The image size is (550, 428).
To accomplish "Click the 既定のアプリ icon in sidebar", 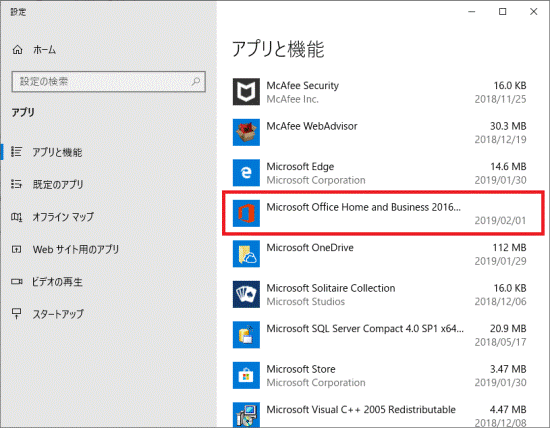I will (x=16, y=184).
